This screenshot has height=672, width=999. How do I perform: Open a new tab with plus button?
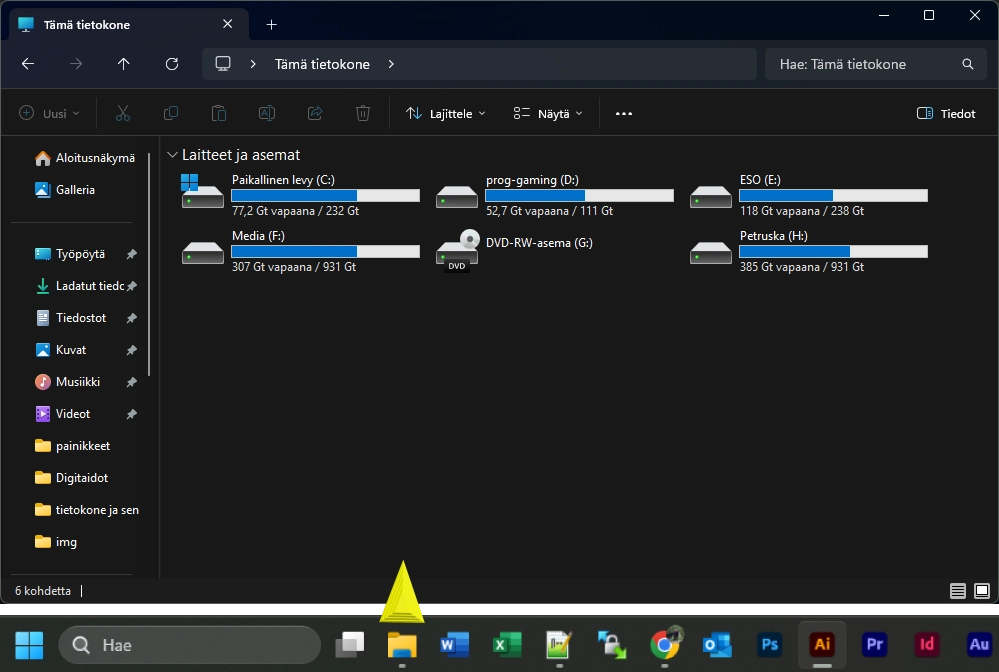coord(271,24)
